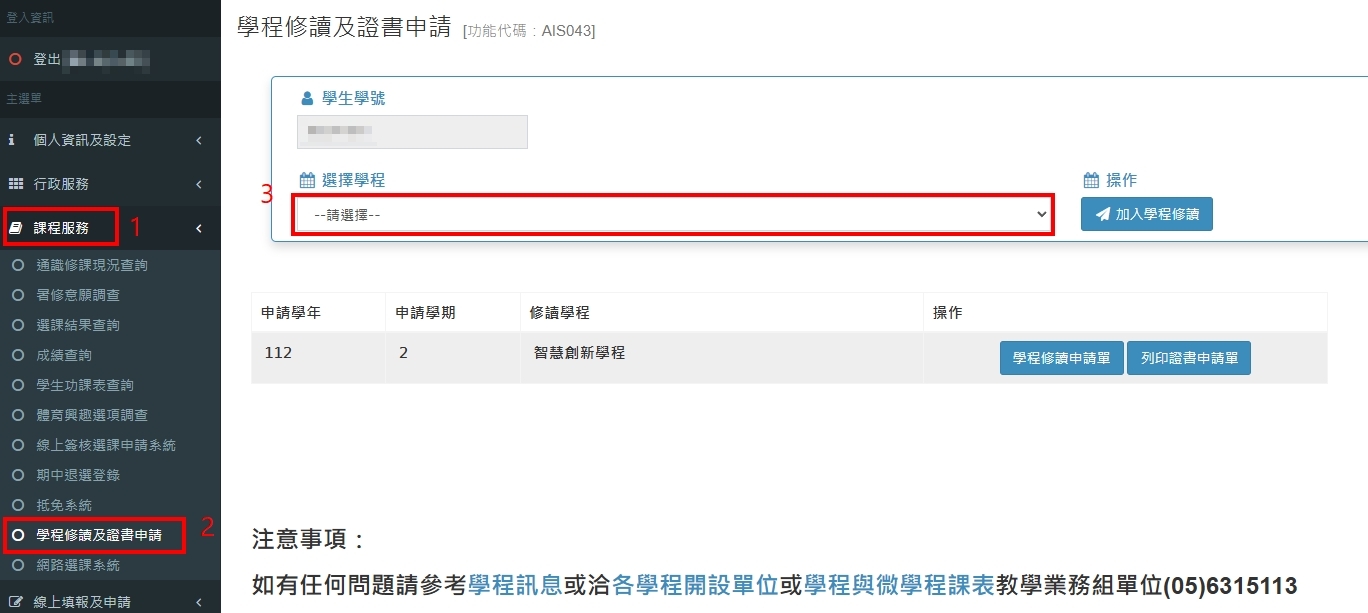Collapse the 課程服務 menu chevron
Image resolution: width=1368 pixels, height=613 pixels.
click(199, 228)
